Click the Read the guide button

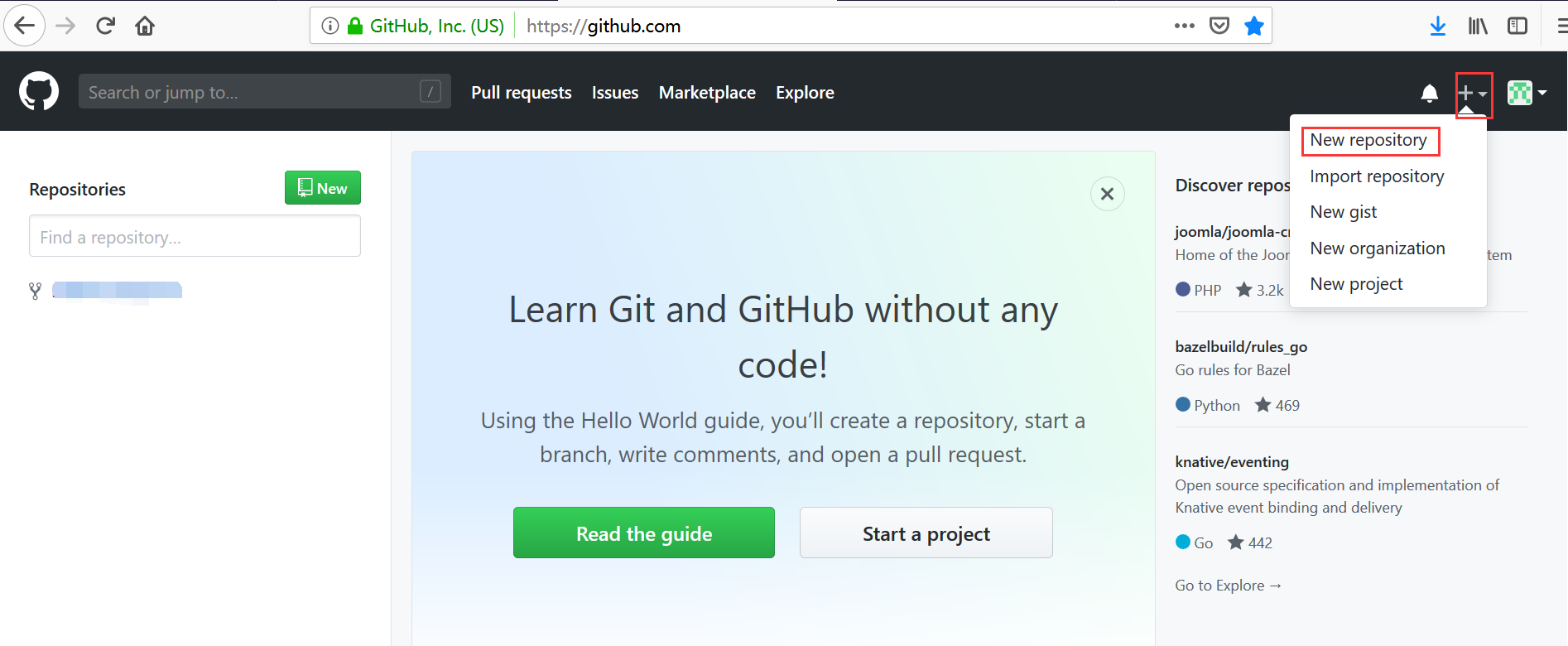(644, 533)
